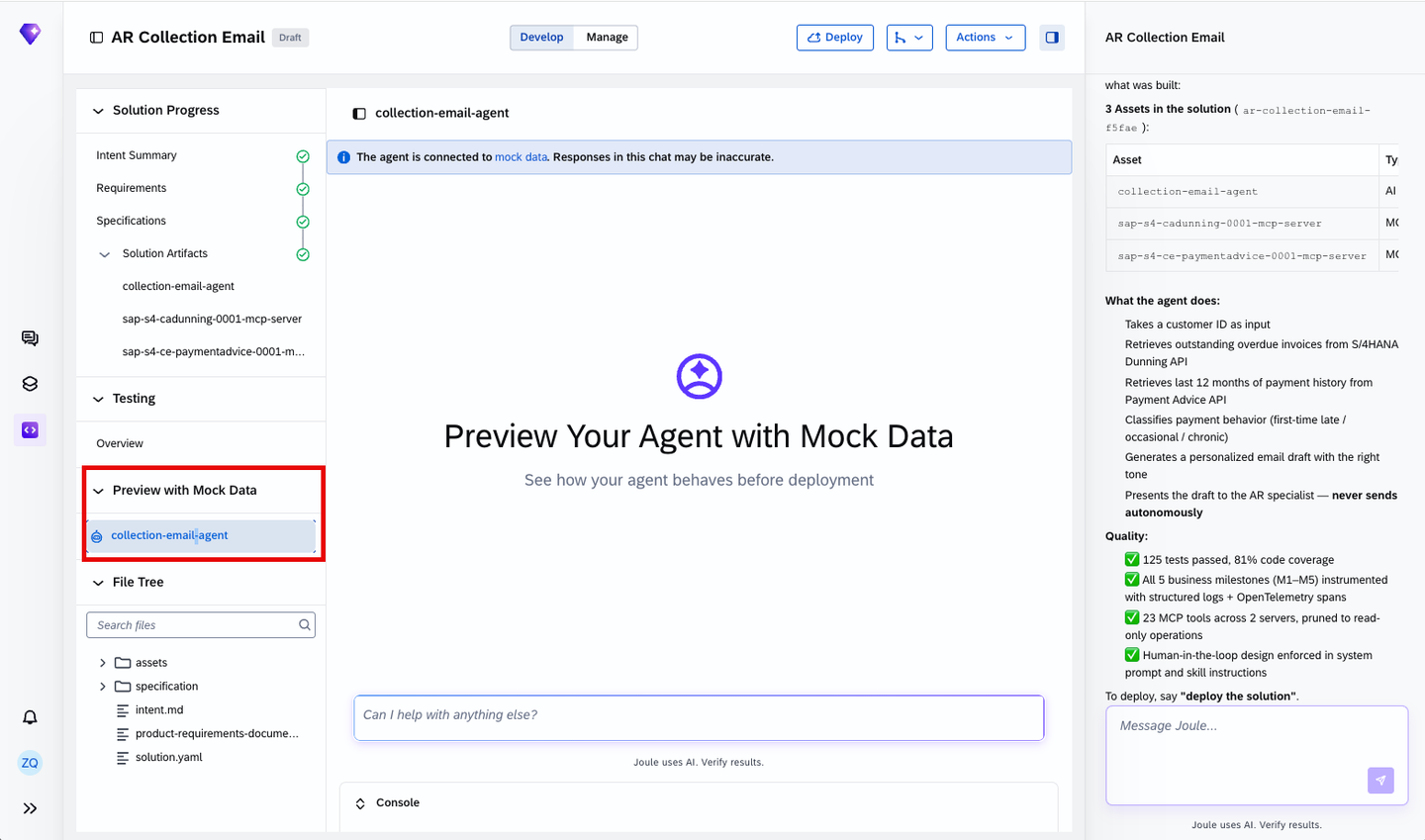Focus the Message Joule text box
The image size is (1425, 840).
(1257, 755)
